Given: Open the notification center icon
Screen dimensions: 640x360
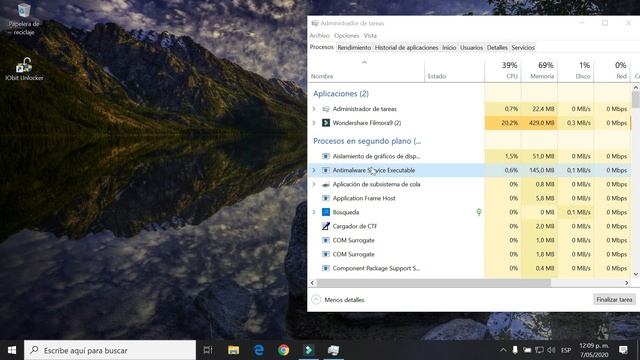Looking at the screenshot, I should [x=623, y=350].
